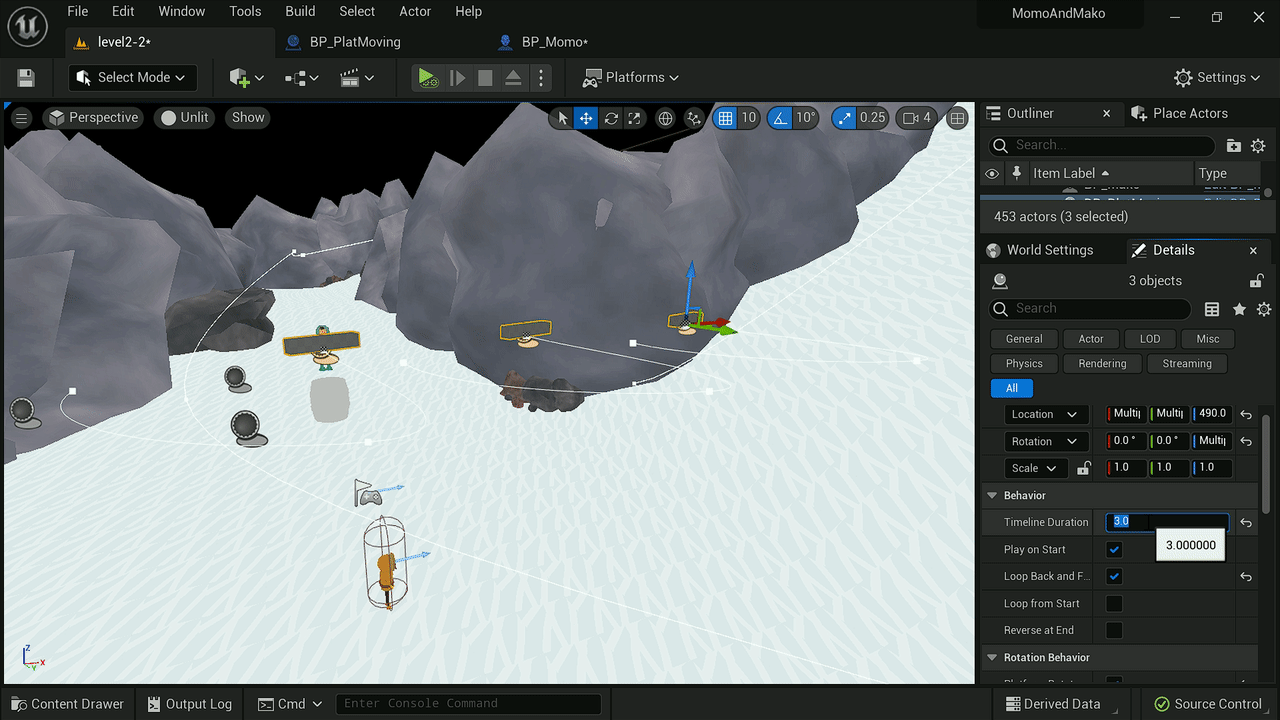Open the File menu
Screen dimensions: 1280x720
[x=77, y=12]
